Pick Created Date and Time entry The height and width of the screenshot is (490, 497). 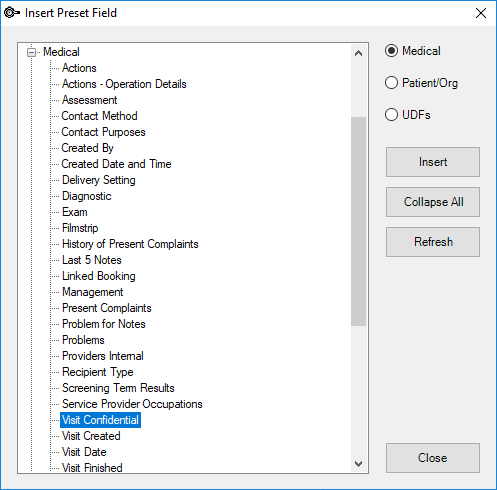pos(116,164)
